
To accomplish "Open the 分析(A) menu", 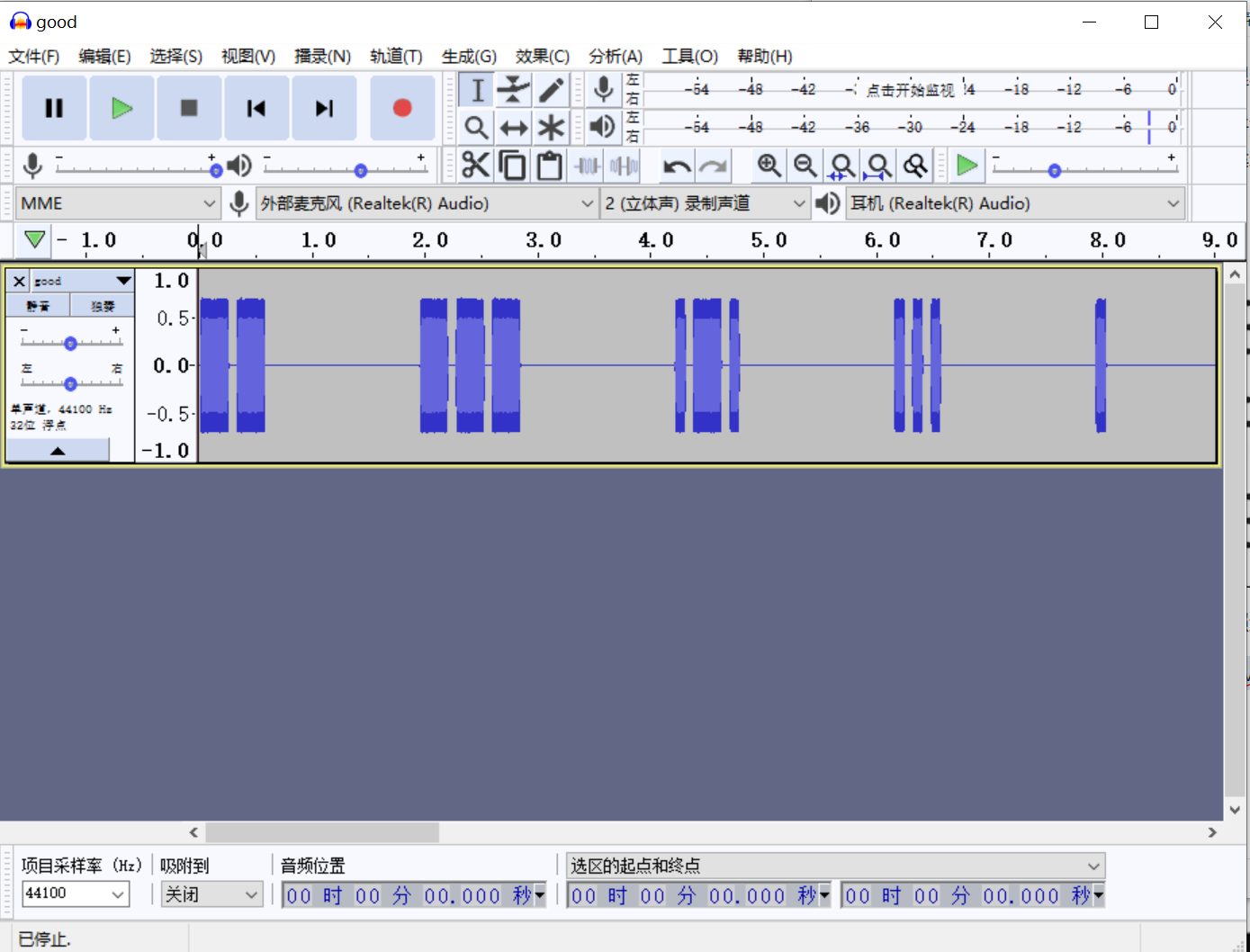I will coord(616,56).
